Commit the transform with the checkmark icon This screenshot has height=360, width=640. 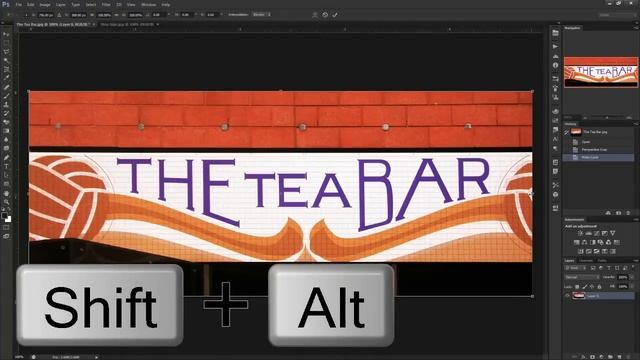coord(335,15)
